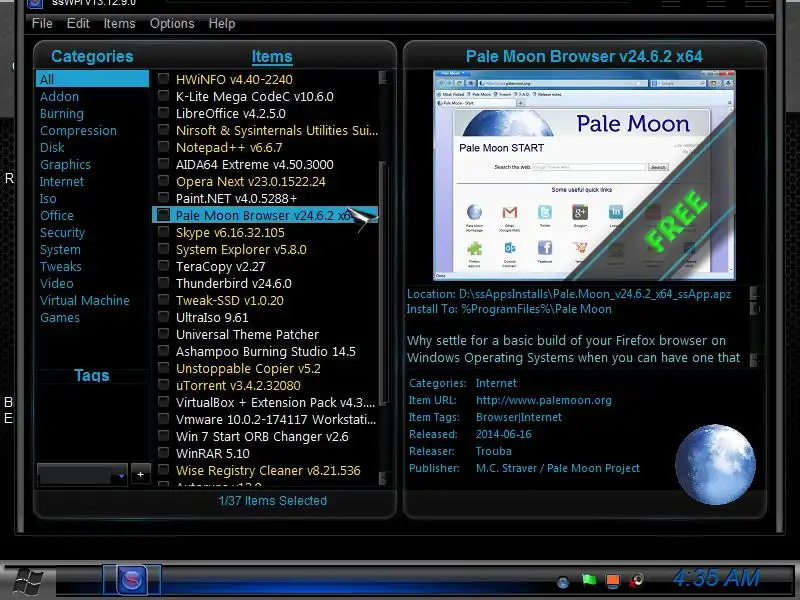Select Vmware 10.0.2 Workstation item

pos(276,419)
